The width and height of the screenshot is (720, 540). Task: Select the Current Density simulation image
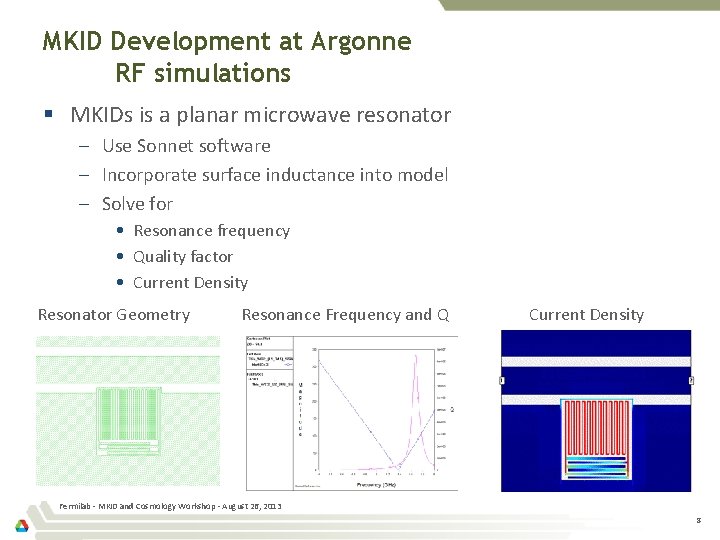596,411
